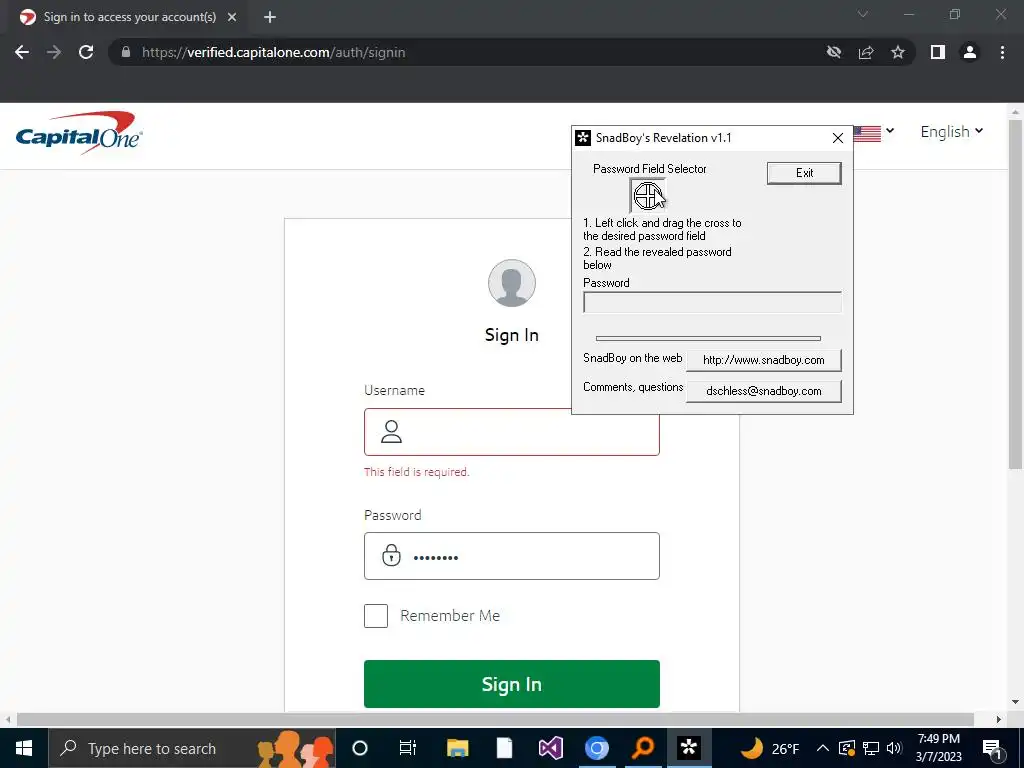This screenshot has width=1024, height=768.
Task: Click the padlock icon in password field
Action: coord(391,555)
